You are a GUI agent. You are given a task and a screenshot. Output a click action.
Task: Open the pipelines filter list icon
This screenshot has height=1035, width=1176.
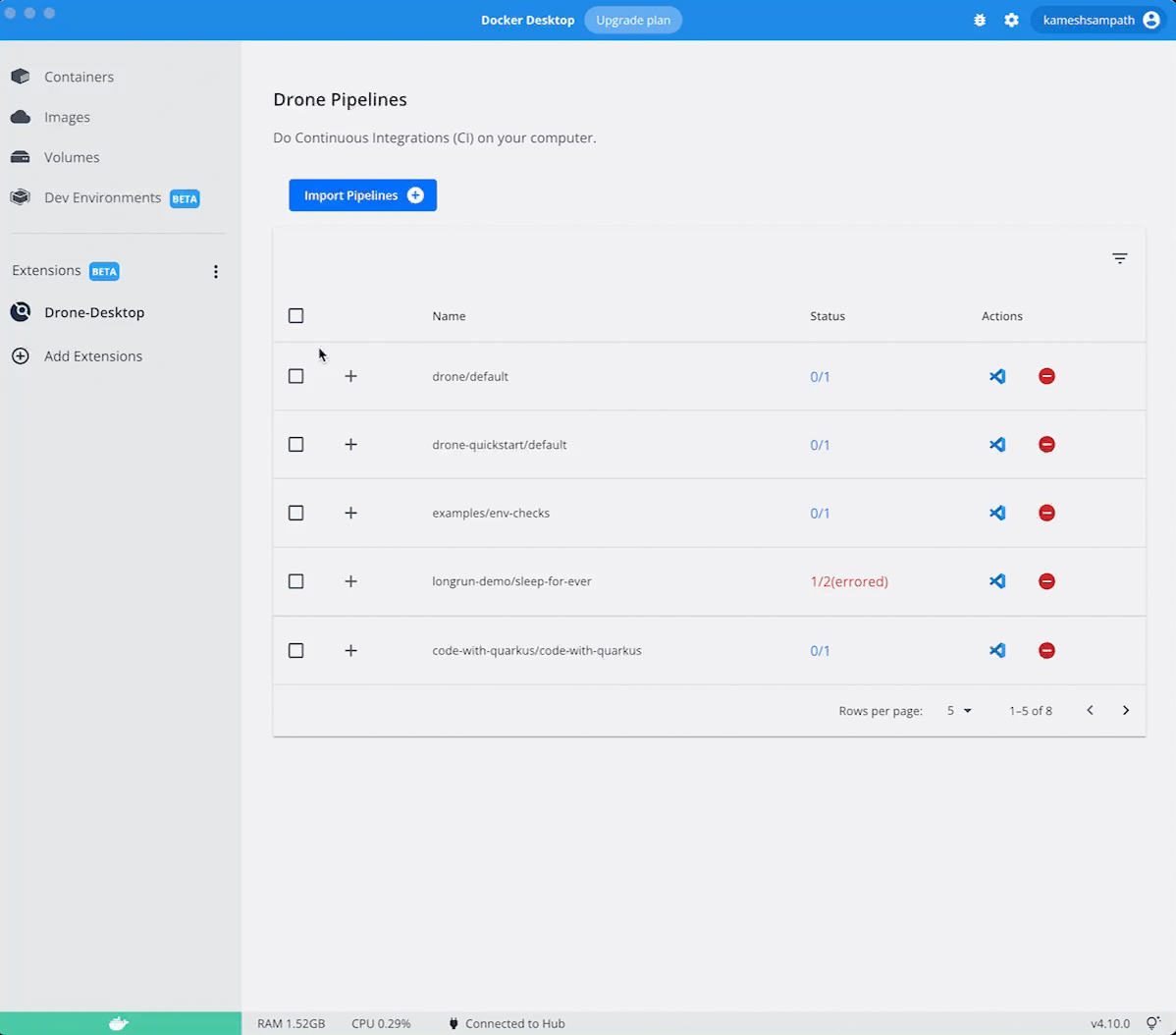click(1120, 259)
